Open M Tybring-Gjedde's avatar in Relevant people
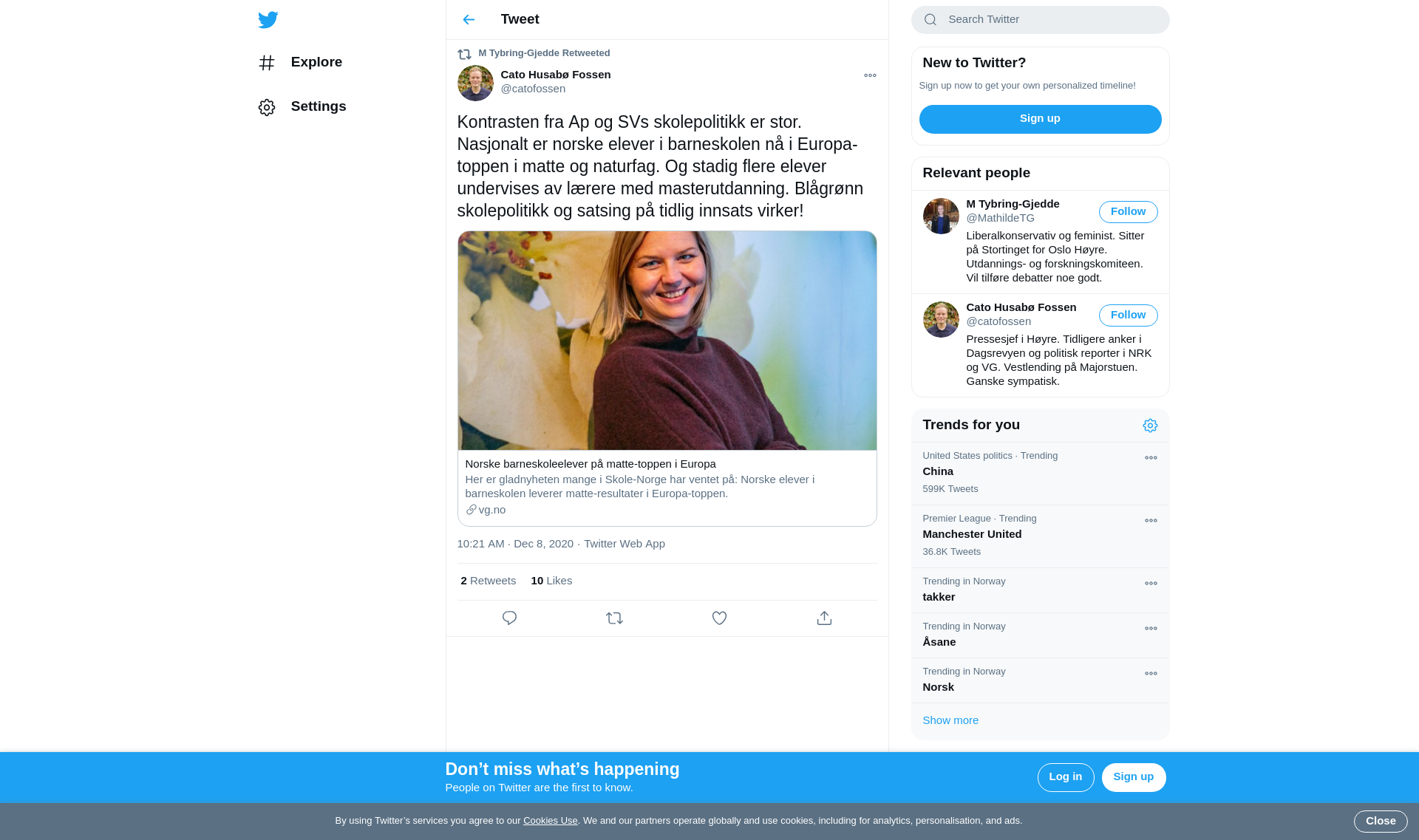This screenshot has height=840, width=1419. 941,216
